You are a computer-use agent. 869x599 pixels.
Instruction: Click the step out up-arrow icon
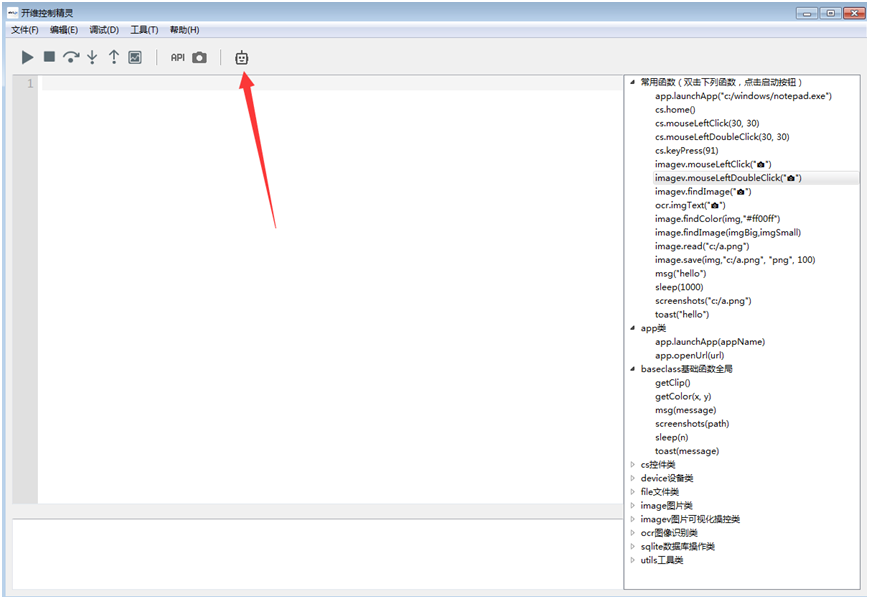click(x=114, y=57)
